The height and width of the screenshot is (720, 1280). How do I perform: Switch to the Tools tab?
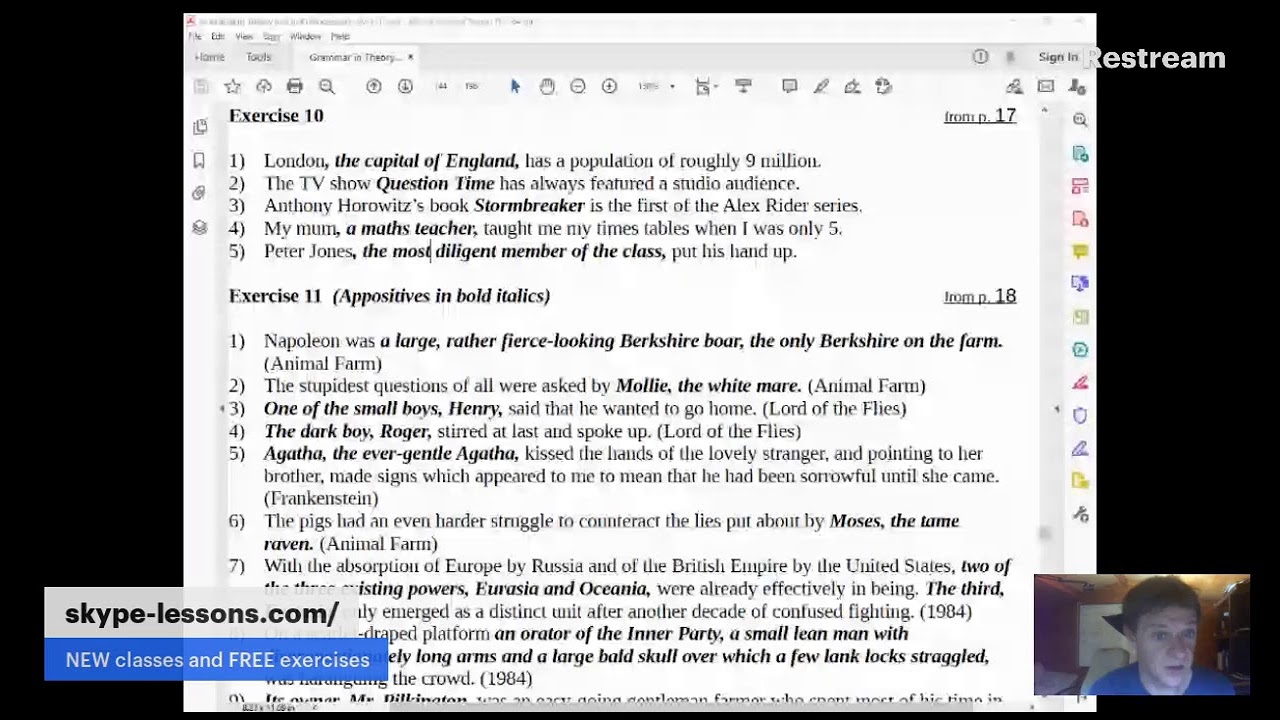point(258,58)
